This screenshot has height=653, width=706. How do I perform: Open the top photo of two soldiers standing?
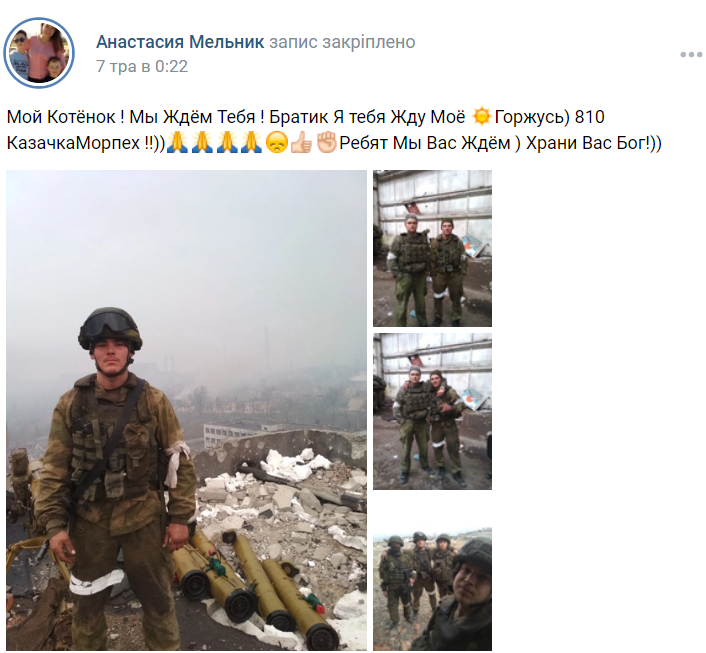(432, 248)
